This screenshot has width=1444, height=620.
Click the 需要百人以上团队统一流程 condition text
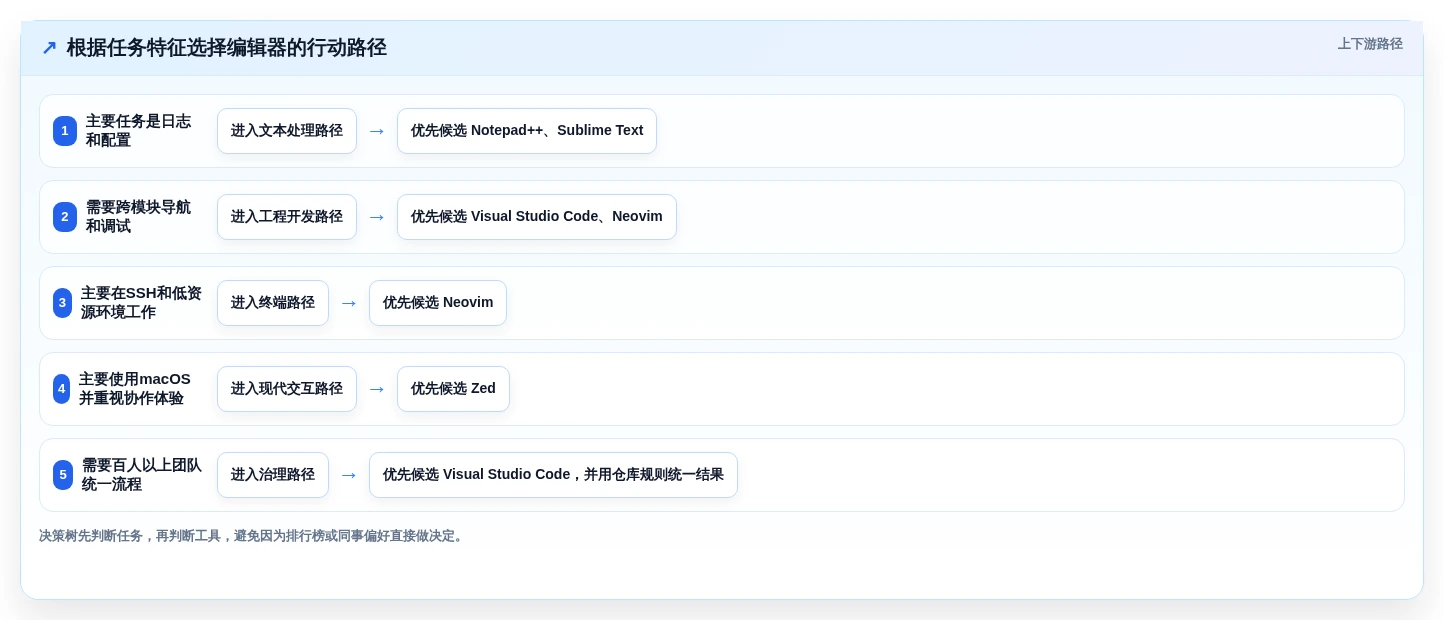click(142, 475)
